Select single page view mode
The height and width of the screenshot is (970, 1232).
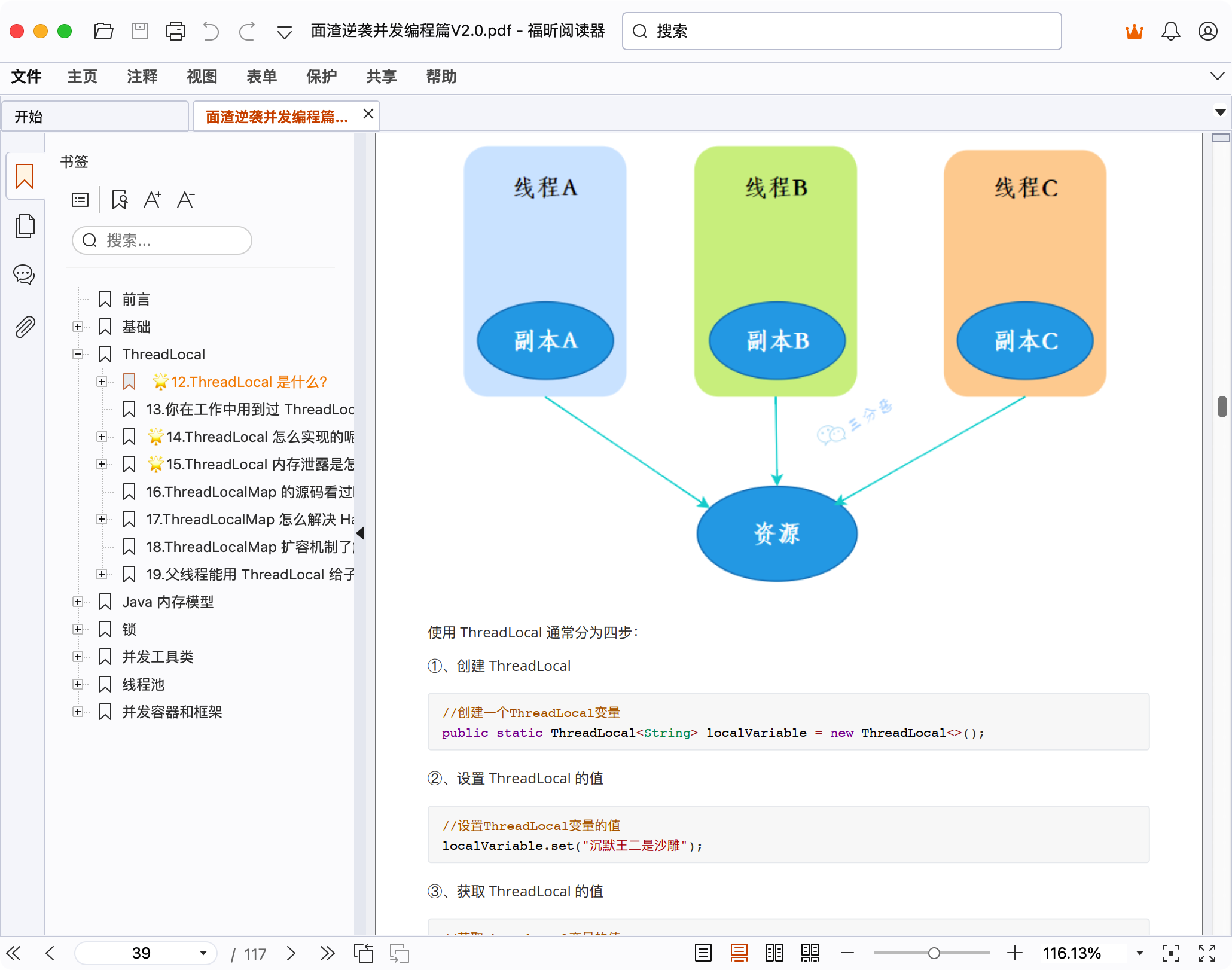click(x=703, y=953)
